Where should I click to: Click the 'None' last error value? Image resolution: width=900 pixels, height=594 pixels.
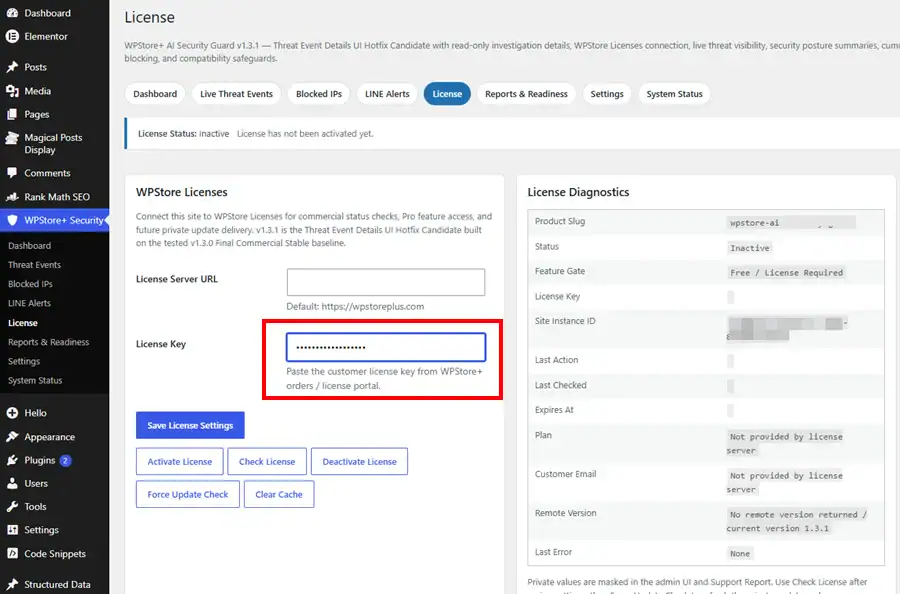[x=740, y=553]
